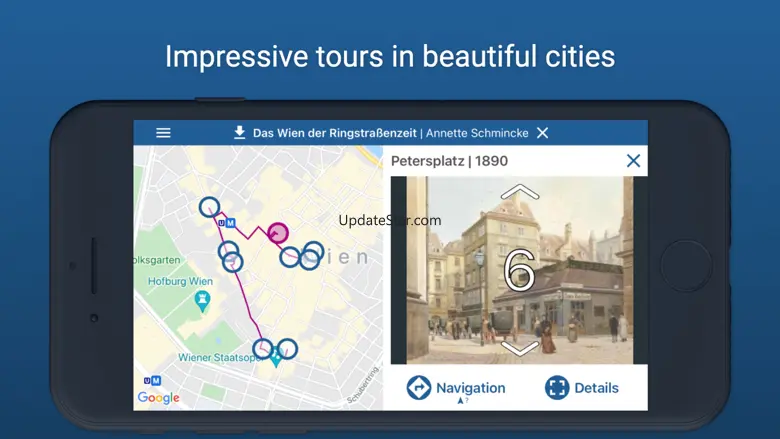Viewport: 780px width, 439px height.
Task: Open the hamburger menu
Action: click(163, 133)
